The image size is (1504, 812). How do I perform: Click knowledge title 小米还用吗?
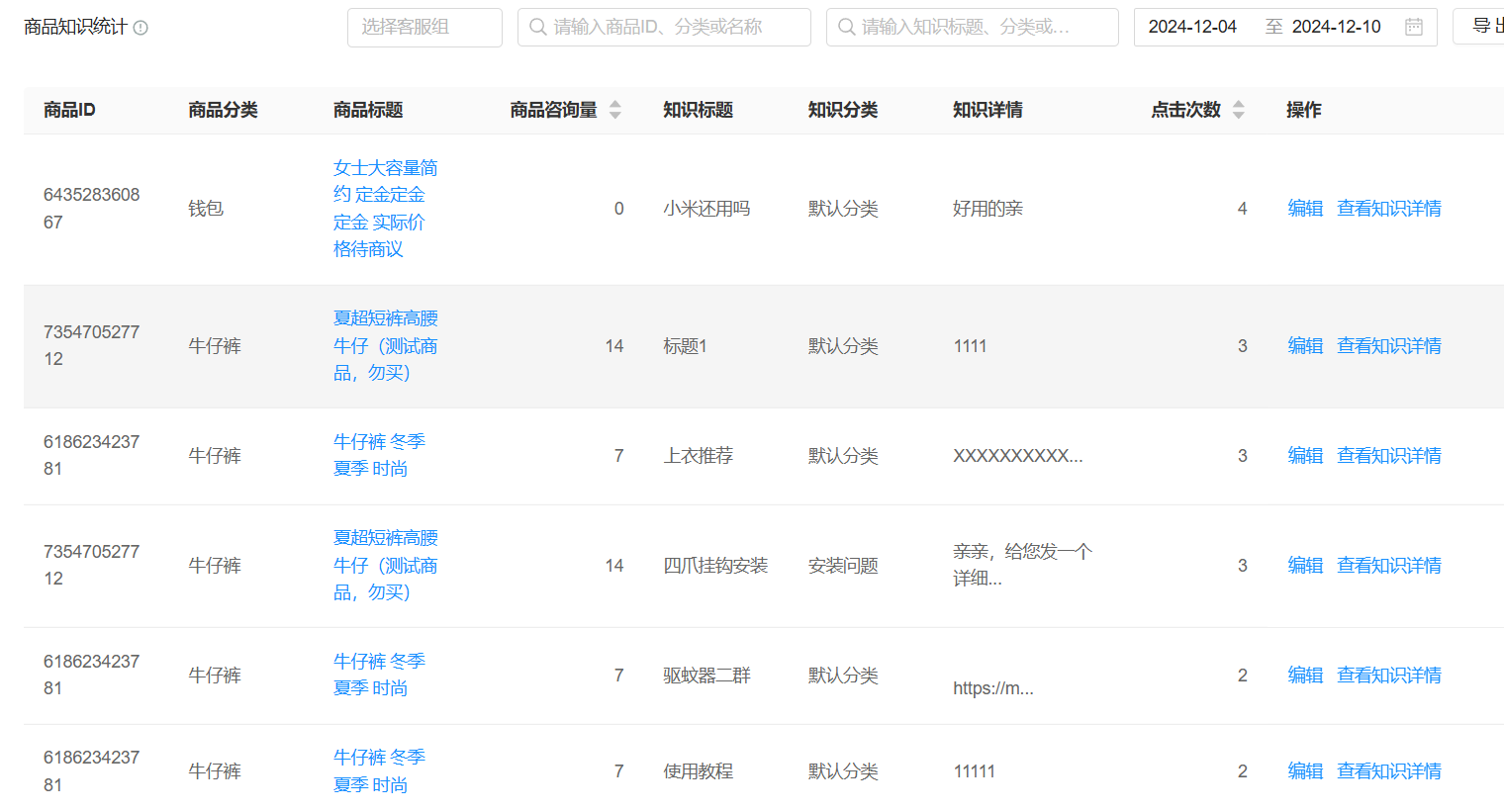[706, 209]
